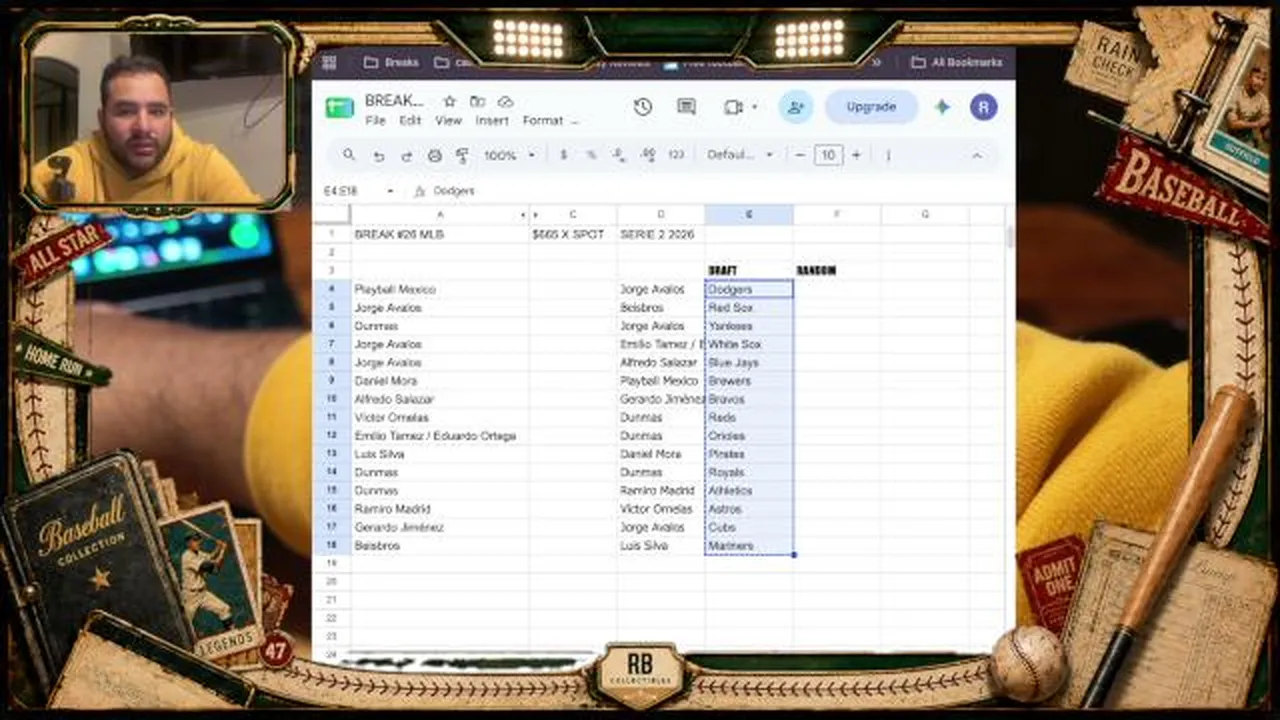Open more number formats 123
Image resolution: width=1280 pixels, height=720 pixels.
[676, 155]
